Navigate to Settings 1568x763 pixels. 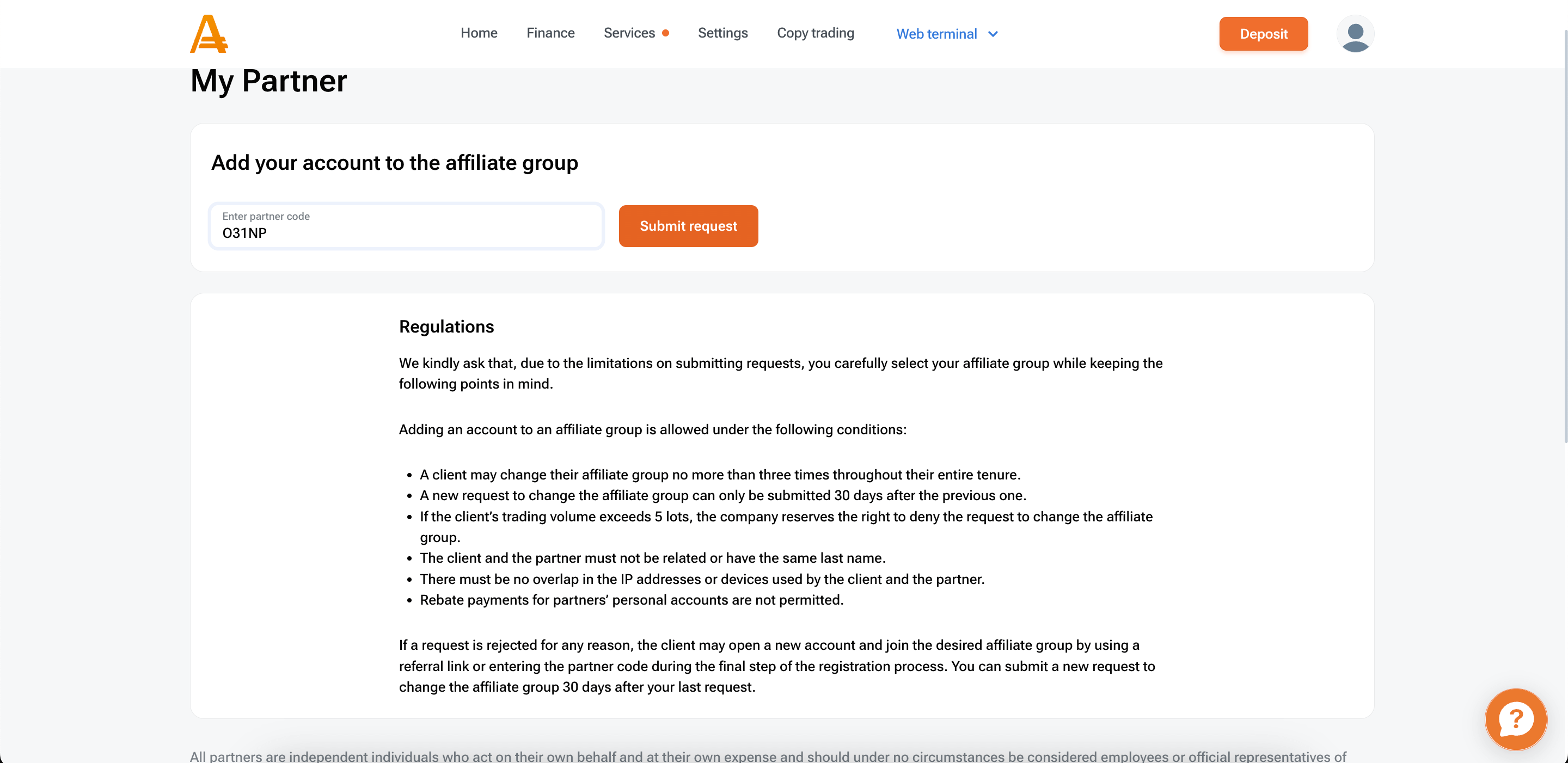(x=722, y=33)
